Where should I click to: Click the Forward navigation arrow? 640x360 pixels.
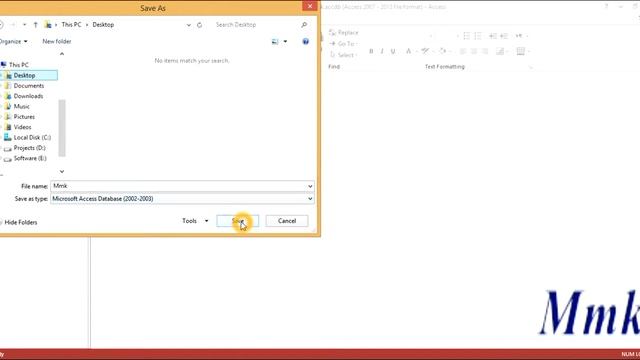[13, 25]
